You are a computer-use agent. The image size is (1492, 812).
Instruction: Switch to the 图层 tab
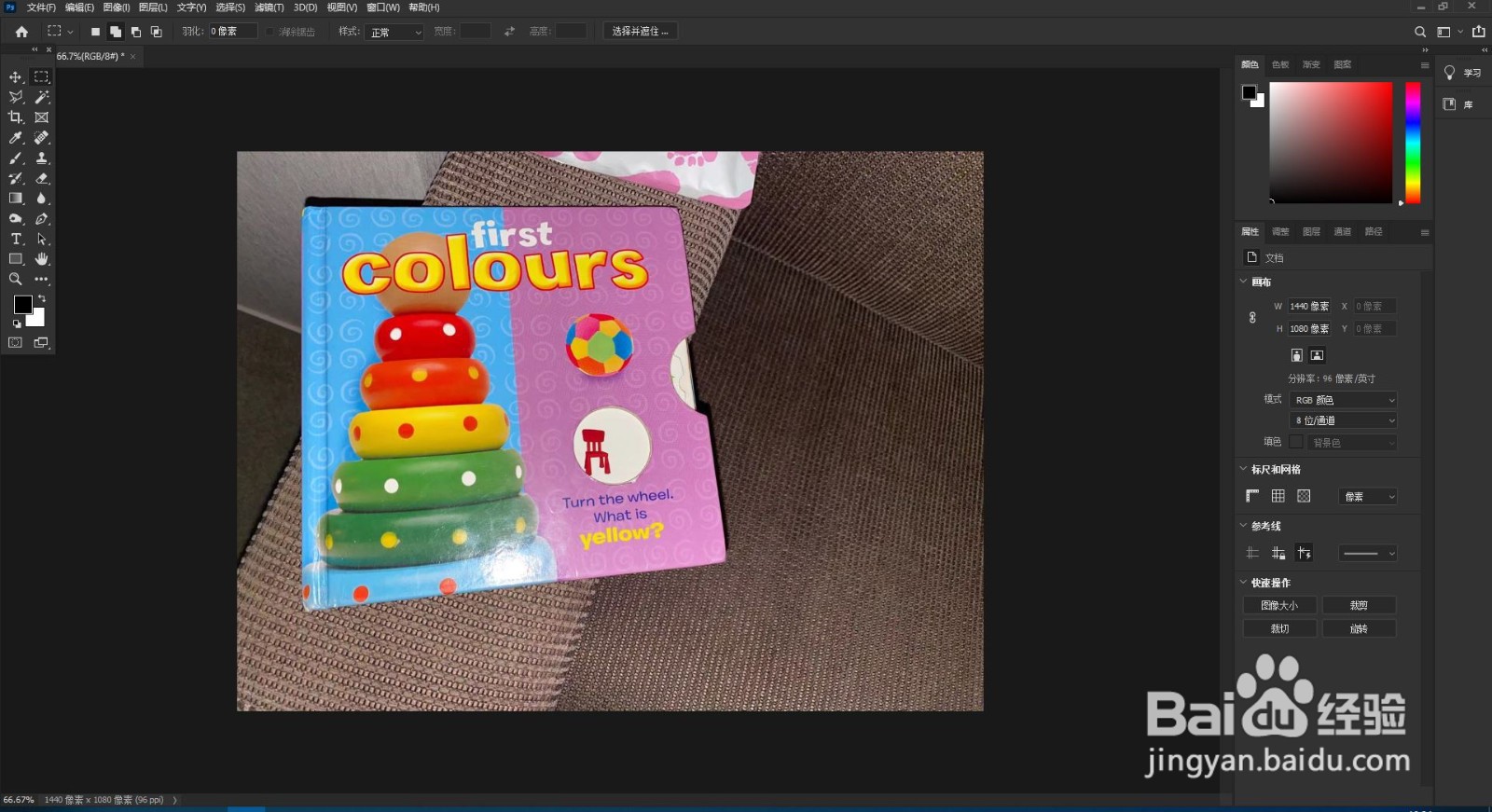(x=1311, y=231)
